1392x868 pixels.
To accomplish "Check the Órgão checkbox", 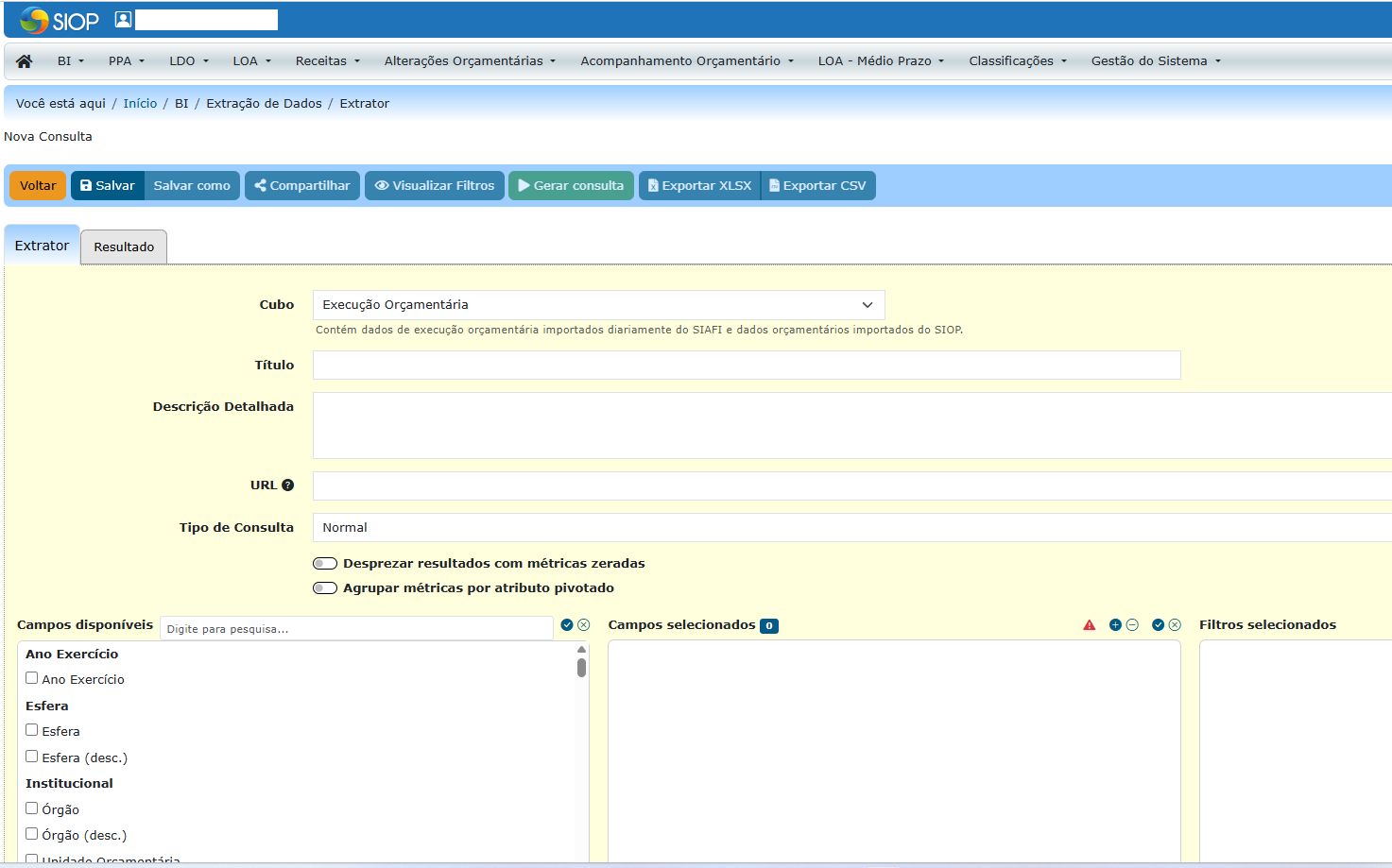I will coord(31,808).
